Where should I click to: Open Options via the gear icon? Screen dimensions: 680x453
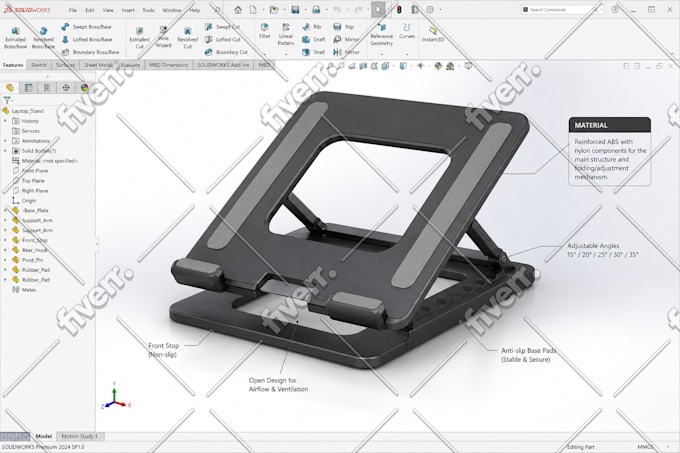430,10
